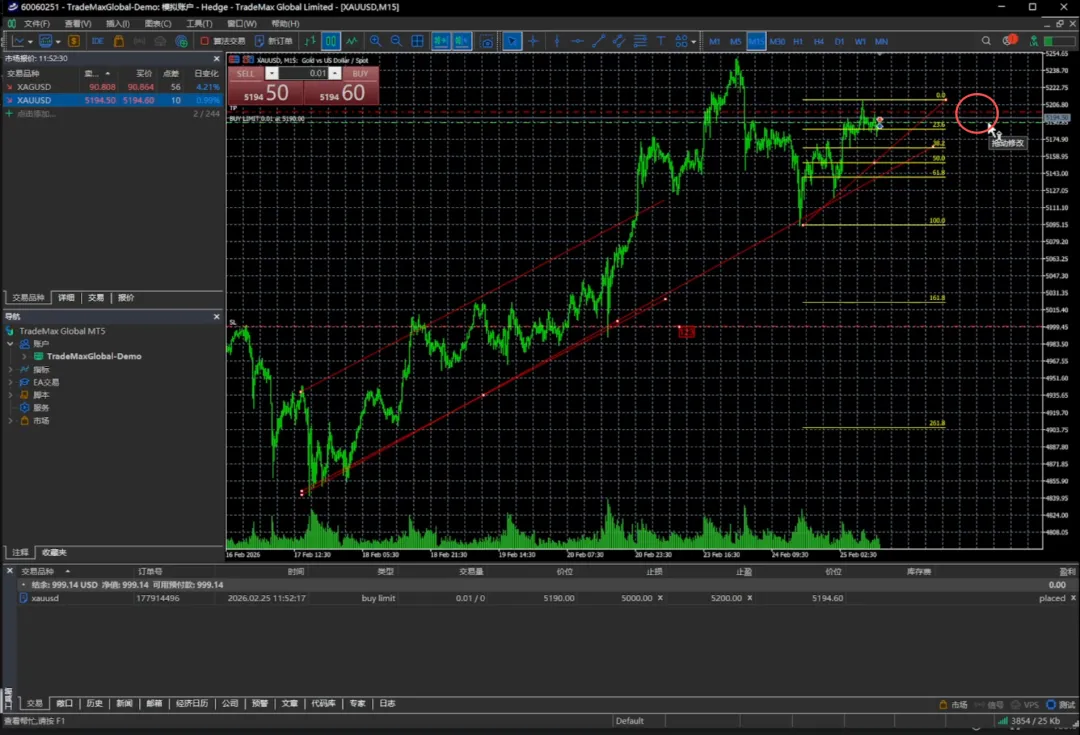Click the zoom out magnifier icon

396,41
